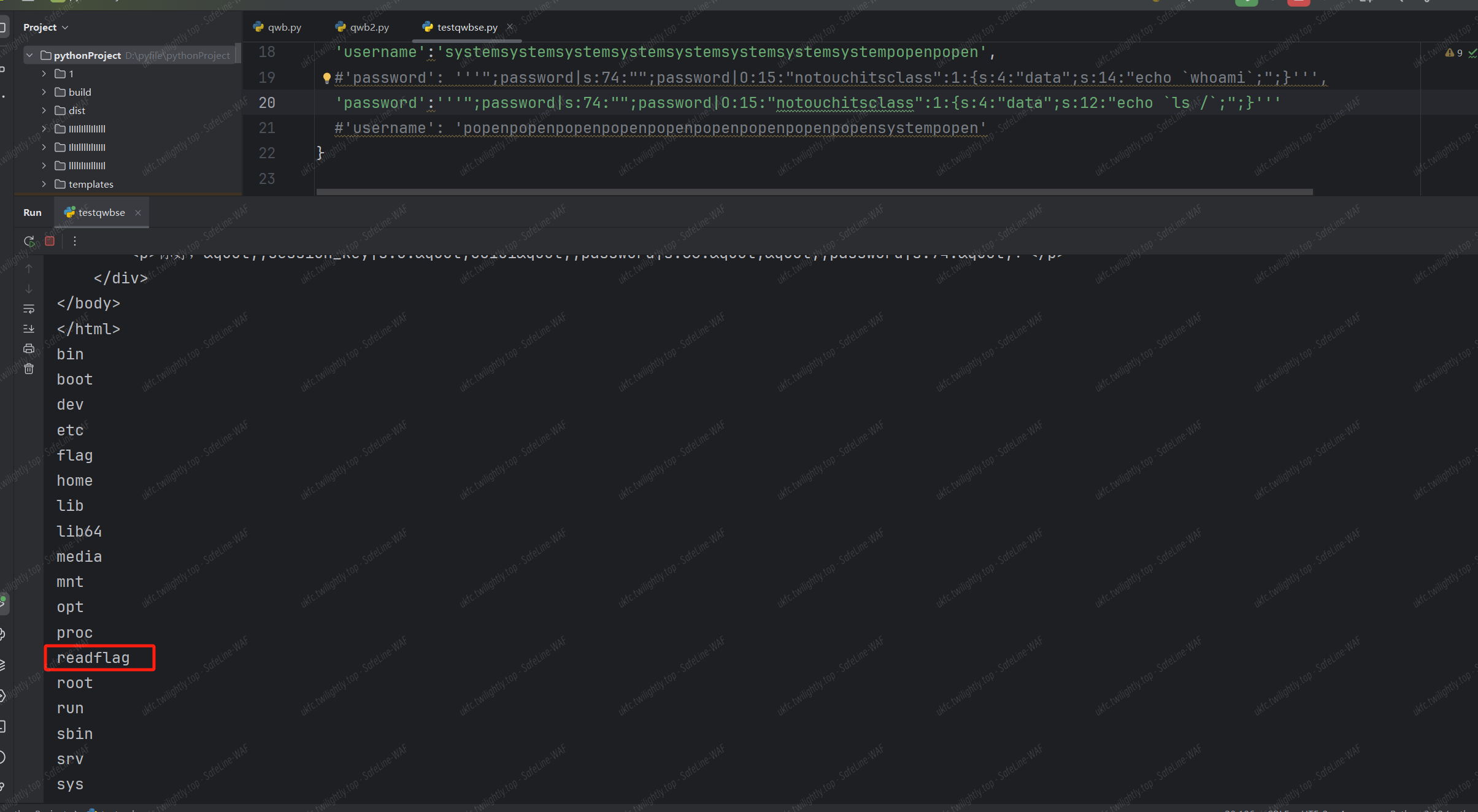Viewport: 1478px width, 812px height.
Task: Select the dist folder
Action: 77,110
